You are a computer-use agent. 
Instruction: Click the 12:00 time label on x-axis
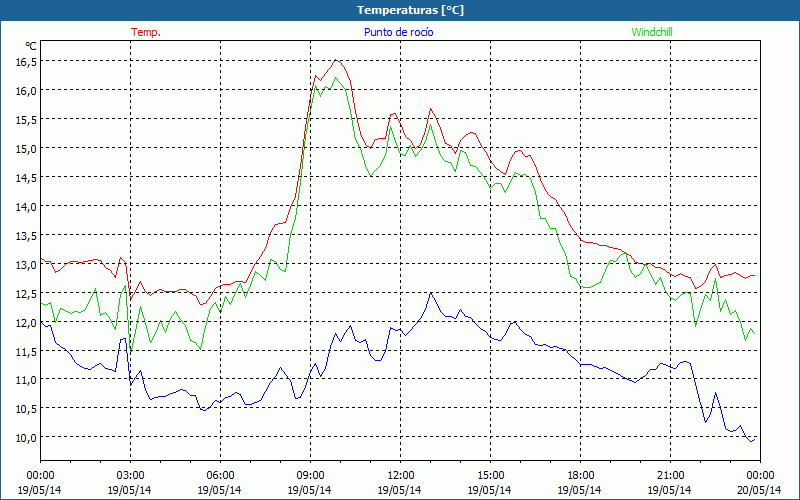click(x=400, y=476)
